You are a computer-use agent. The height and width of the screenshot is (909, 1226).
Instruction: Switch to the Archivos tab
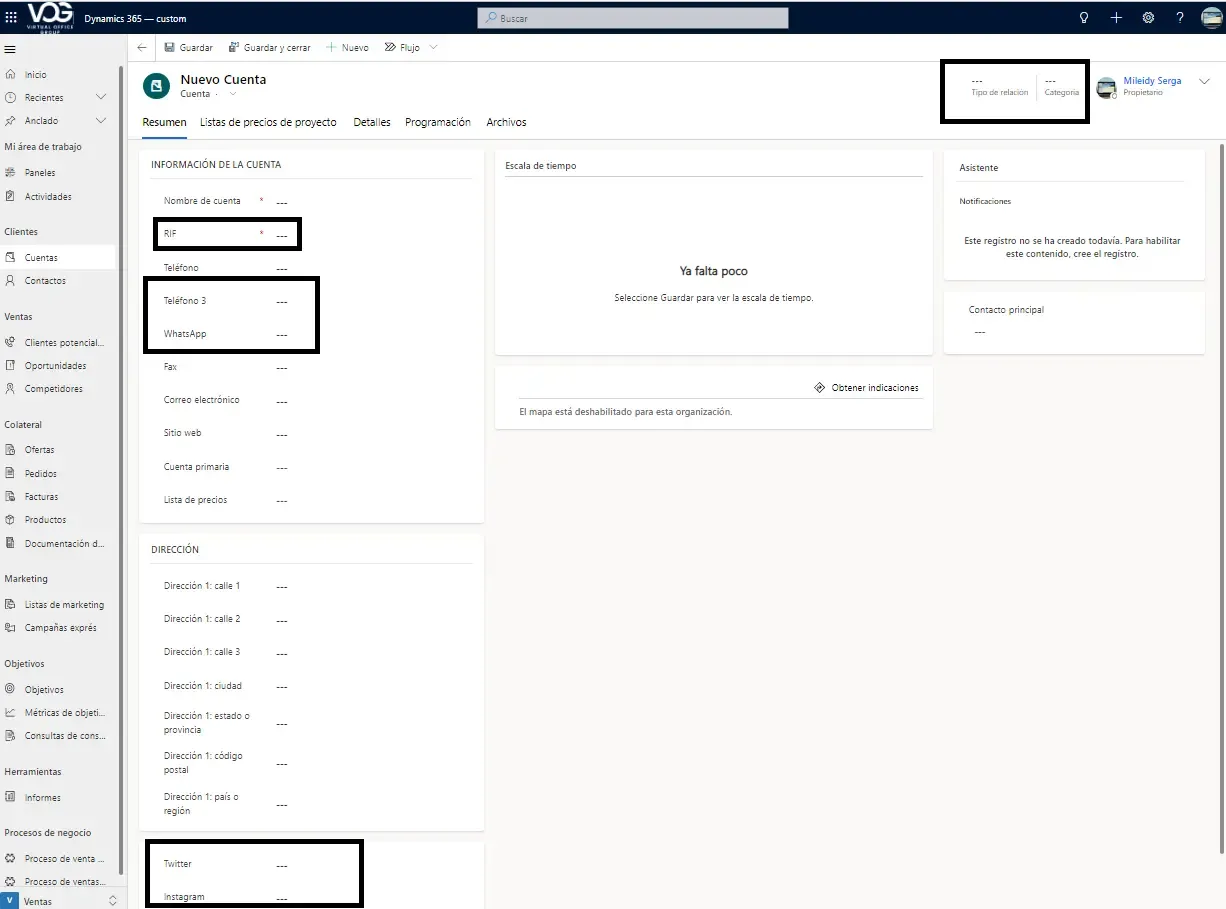click(506, 122)
